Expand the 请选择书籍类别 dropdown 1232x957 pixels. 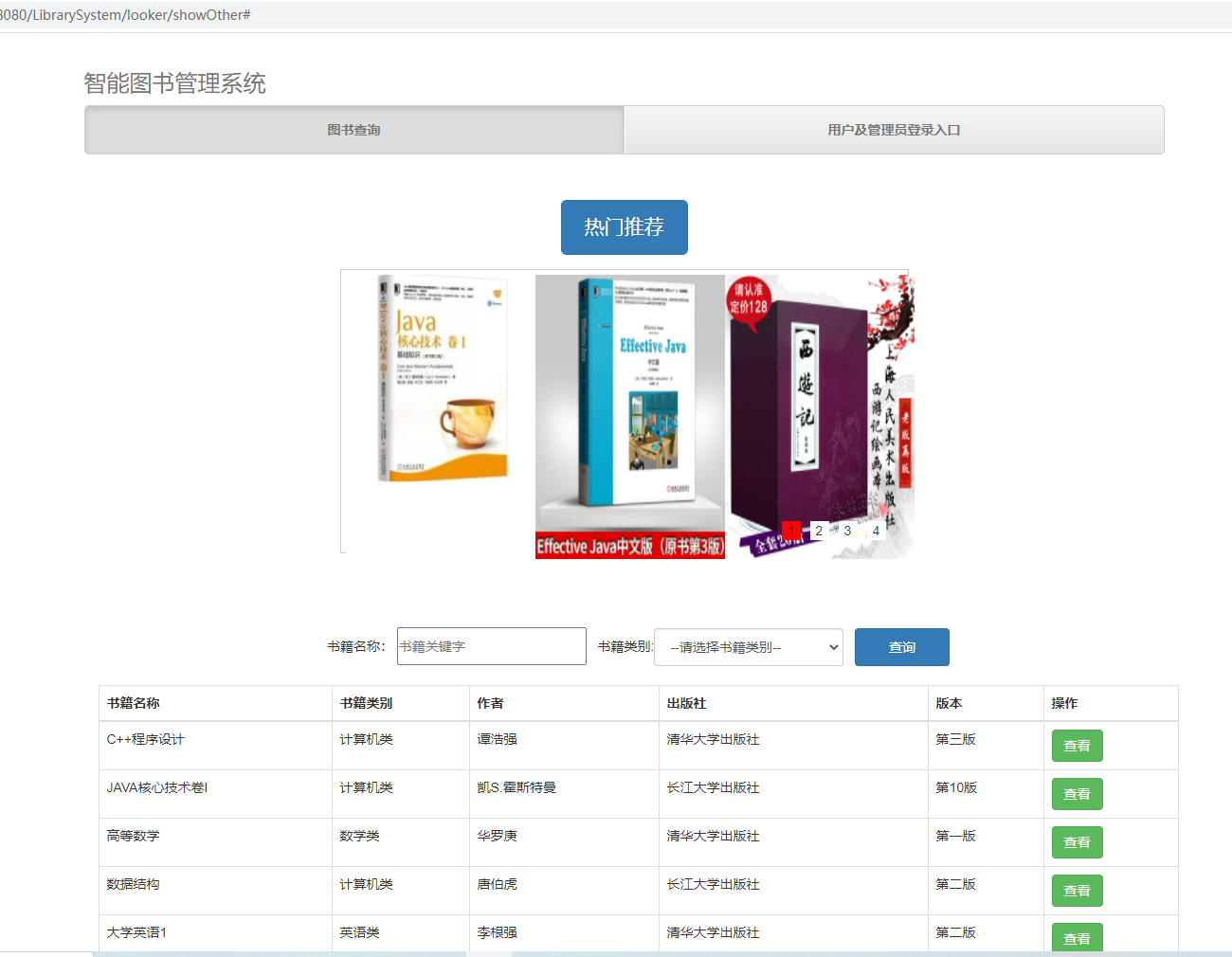[x=749, y=647]
